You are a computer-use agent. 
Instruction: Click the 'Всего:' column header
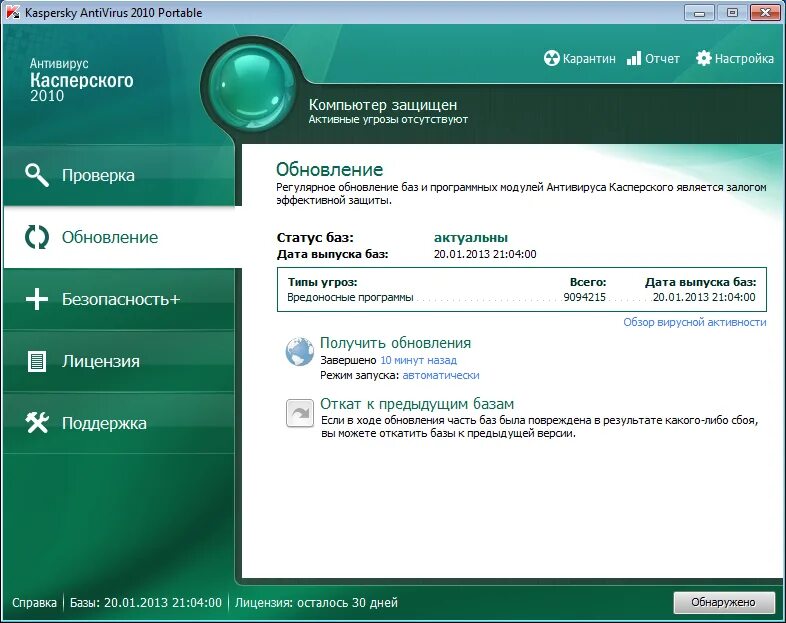(588, 282)
